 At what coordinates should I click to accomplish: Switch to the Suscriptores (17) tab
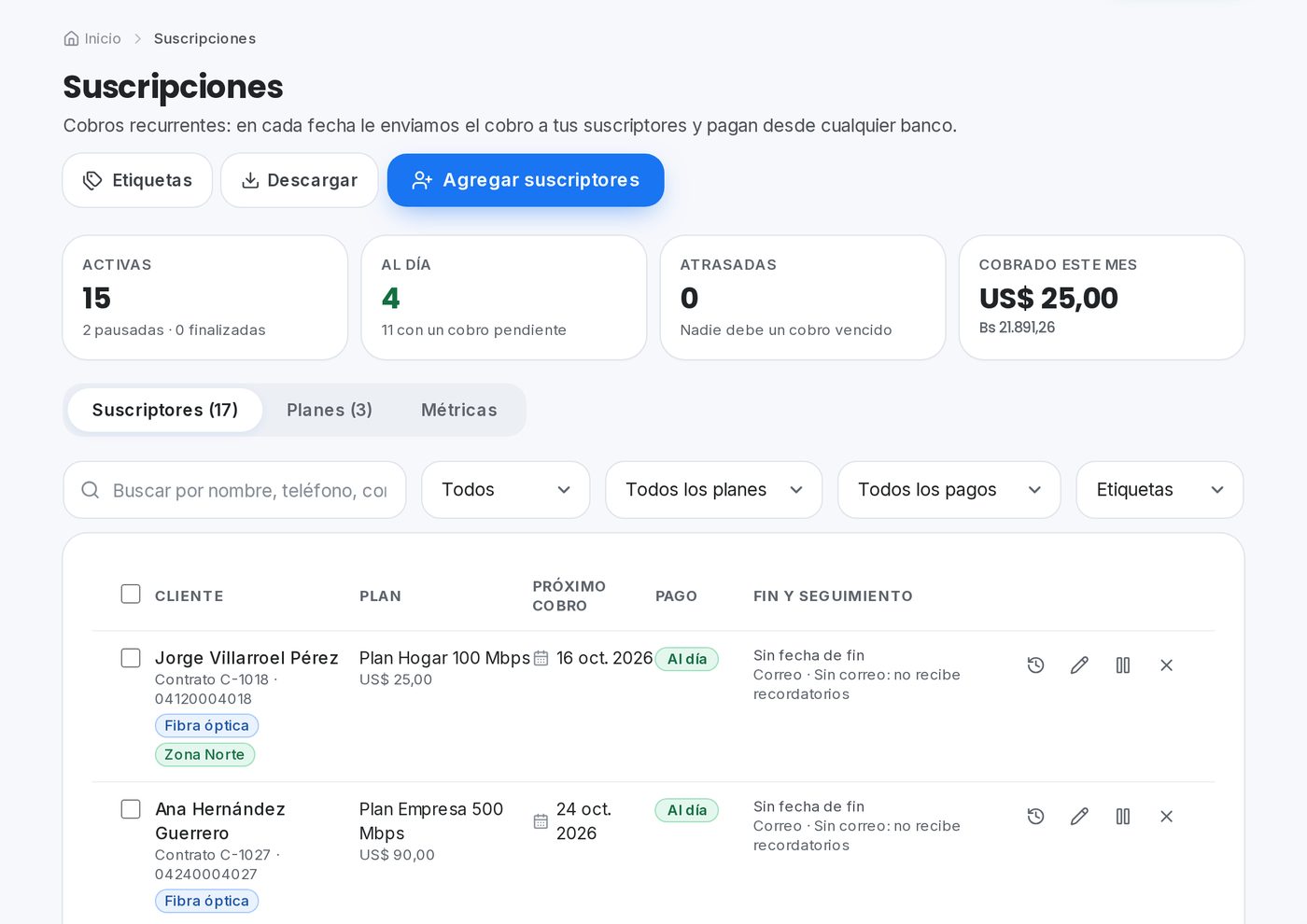[x=165, y=410]
